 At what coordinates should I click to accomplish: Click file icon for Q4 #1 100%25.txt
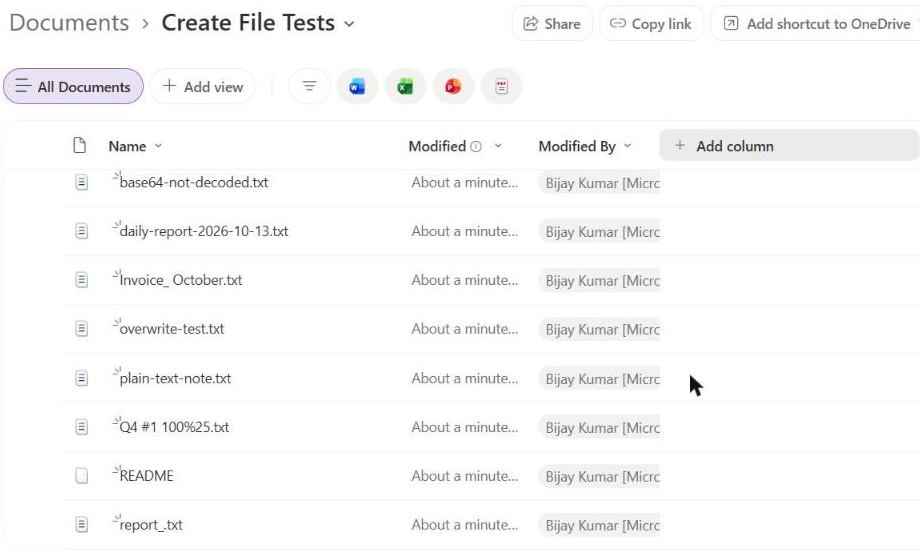tap(82, 427)
